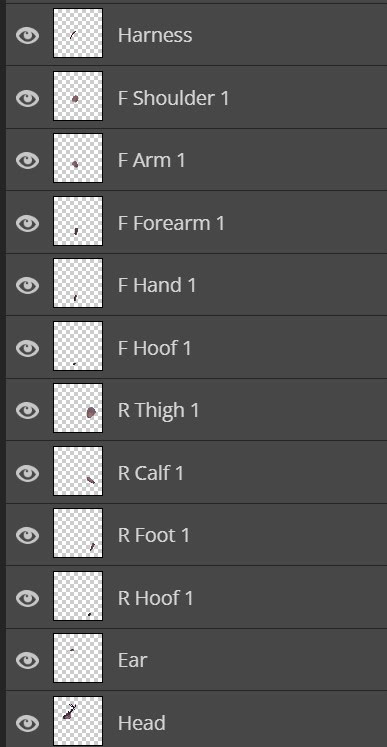Click the R Thigh 1 layer thumbnail

pyautogui.click(x=78, y=408)
